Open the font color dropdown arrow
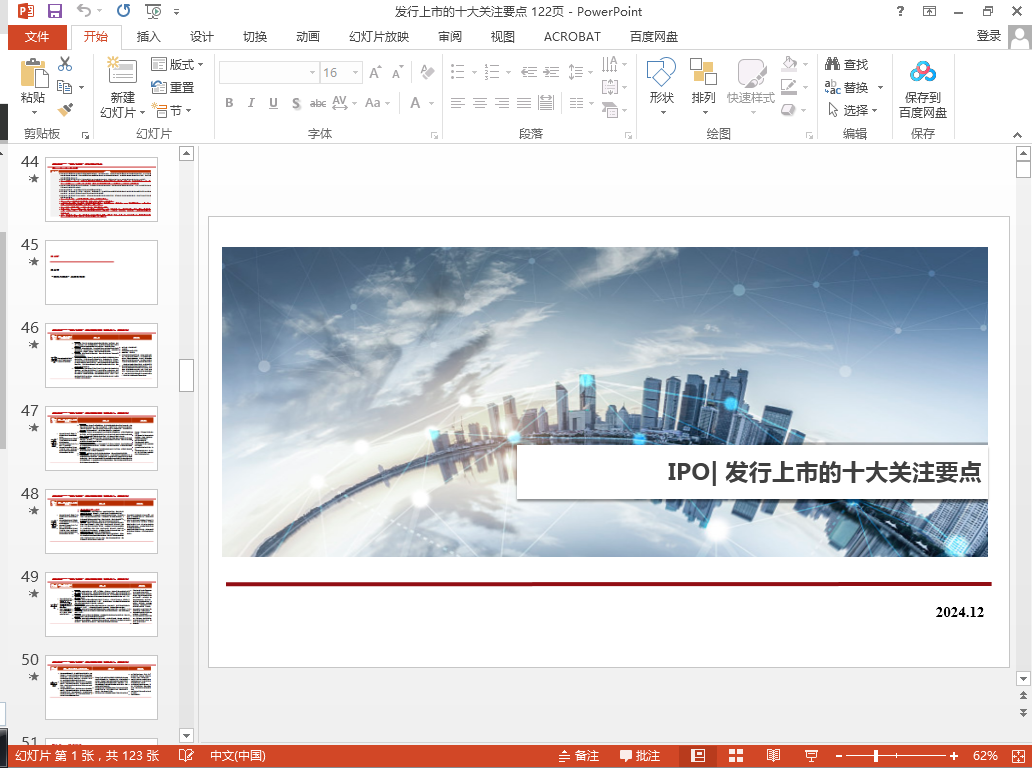 [432, 103]
